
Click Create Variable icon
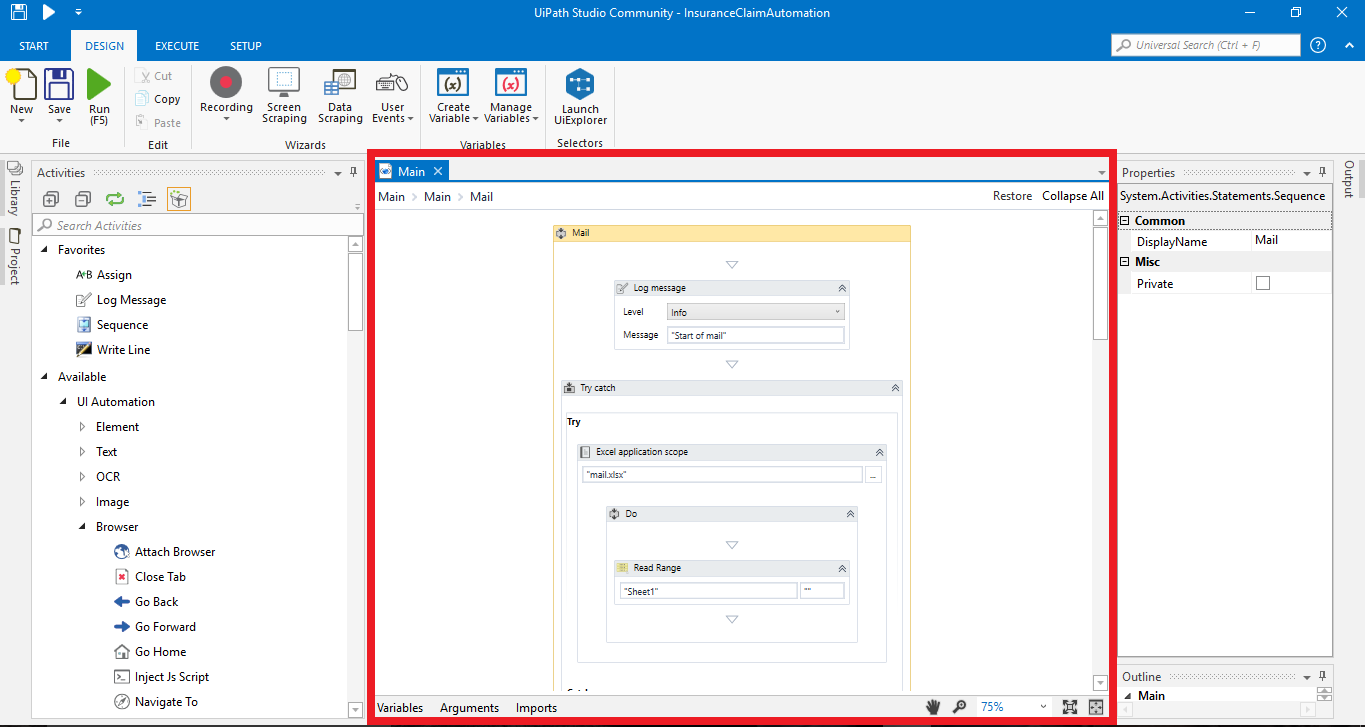click(454, 84)
